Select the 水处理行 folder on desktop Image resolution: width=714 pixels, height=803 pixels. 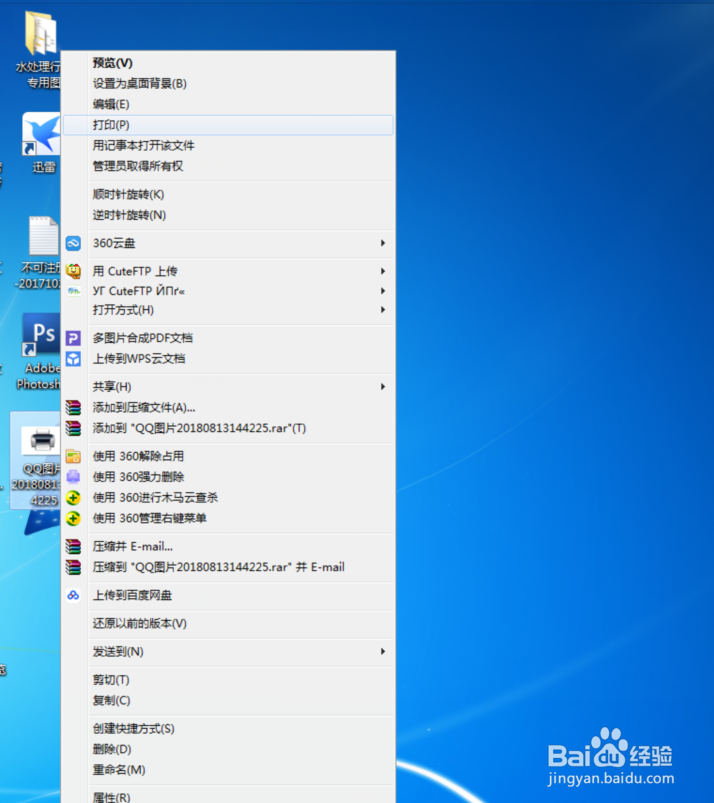click(x=40, y=33)
